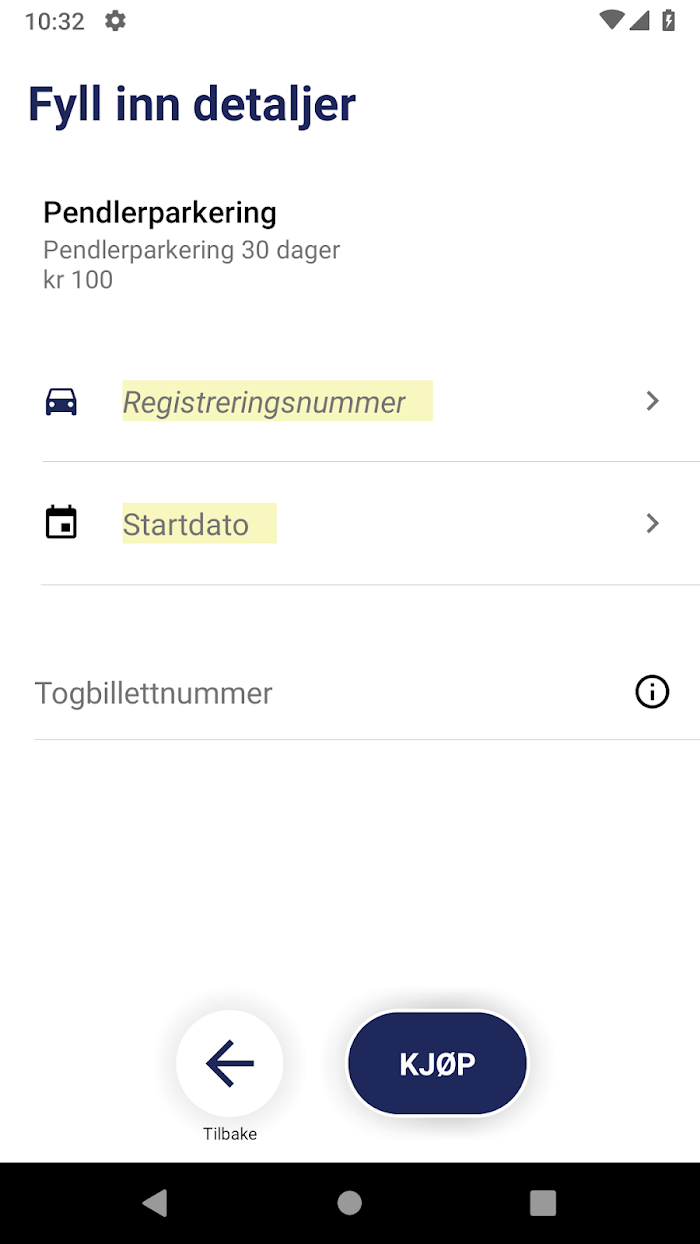Tap the Pendlerparkering product title
The image size is (700, 1244).
point(160,213)
